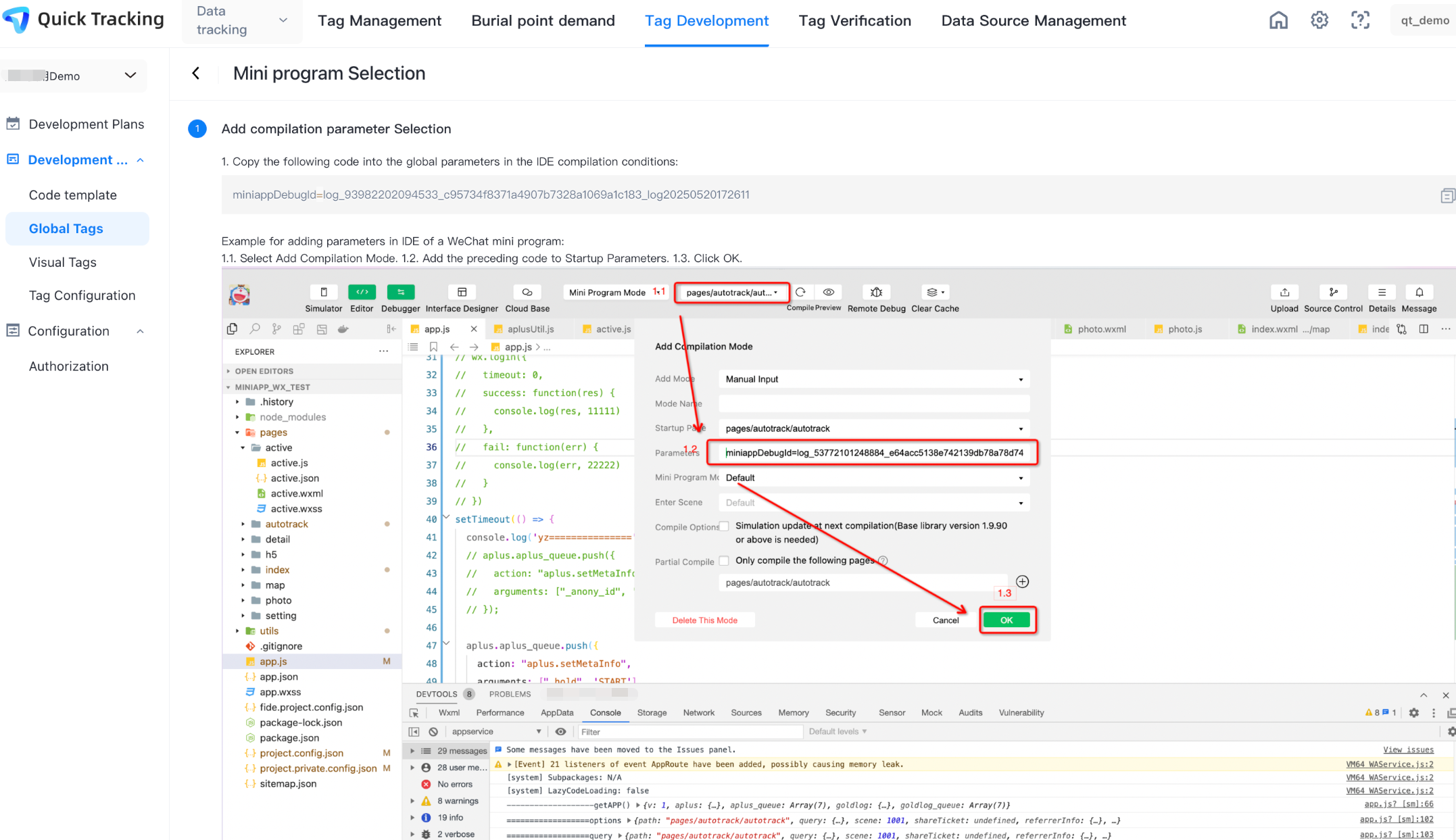Click the tutorial screenshot image
1456x840 pixels.
(x=838, y=554)
